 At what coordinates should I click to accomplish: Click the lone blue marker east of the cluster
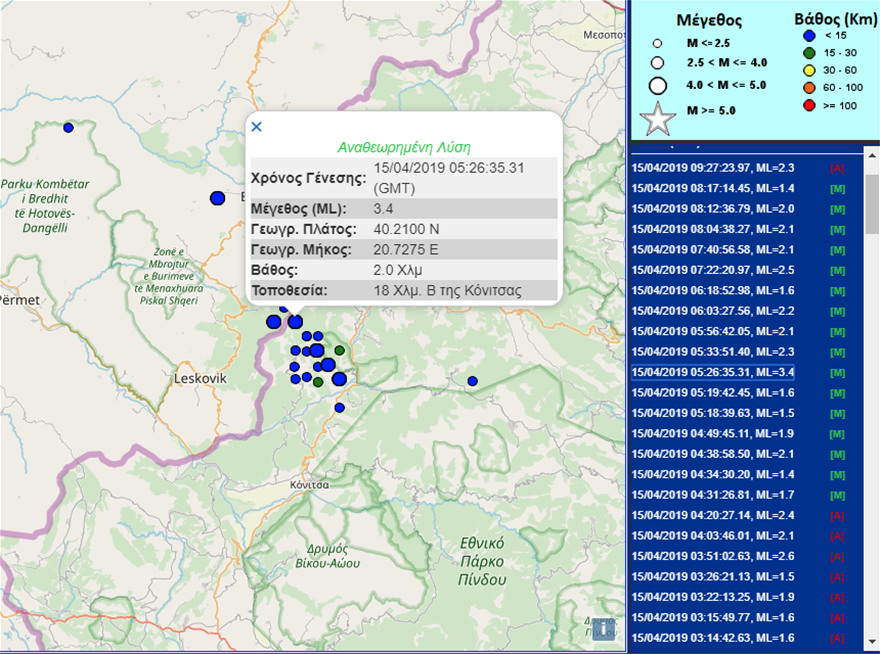(x=472, y=381)
